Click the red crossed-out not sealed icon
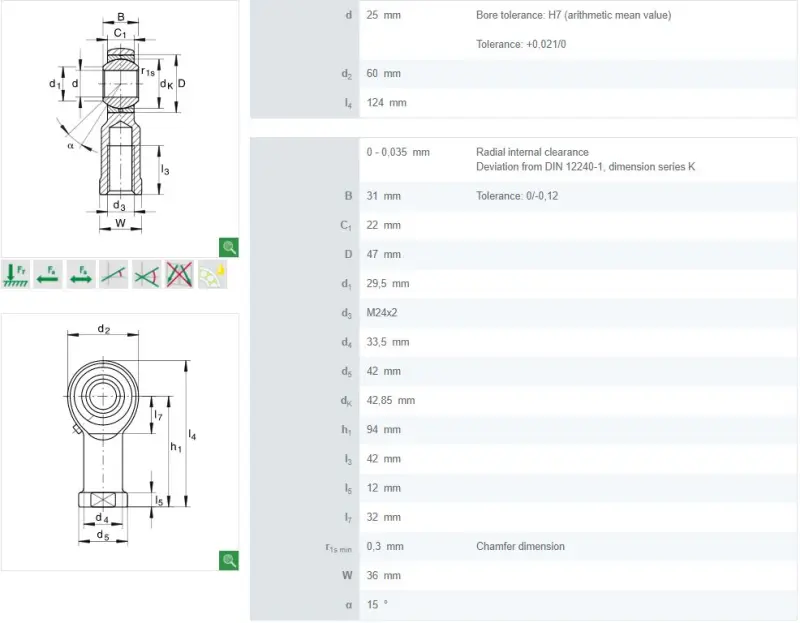The width and height of the screenshot is (800, 623). pyautogui.click(x=180, y=275)
